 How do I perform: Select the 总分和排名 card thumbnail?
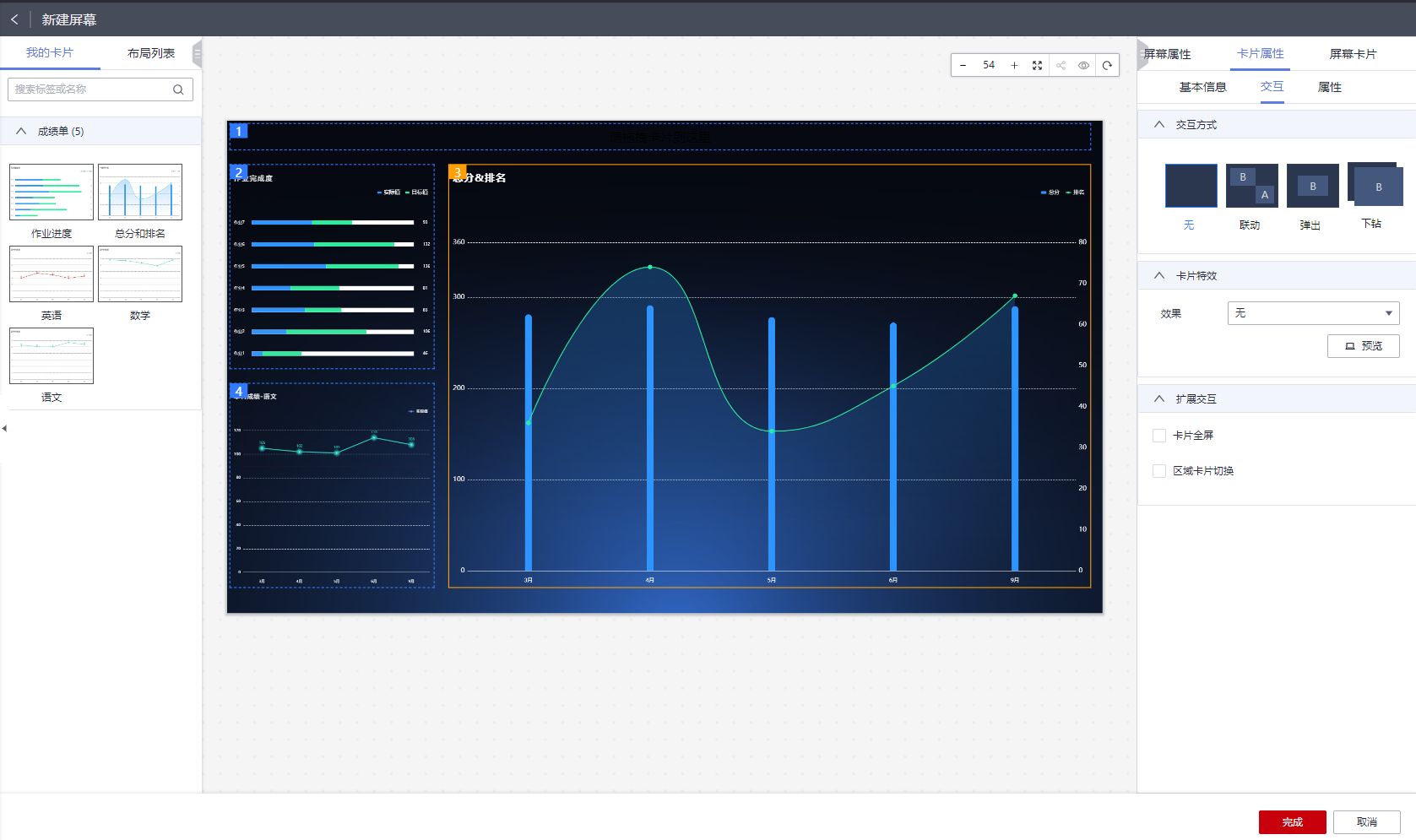click(140, 192)
